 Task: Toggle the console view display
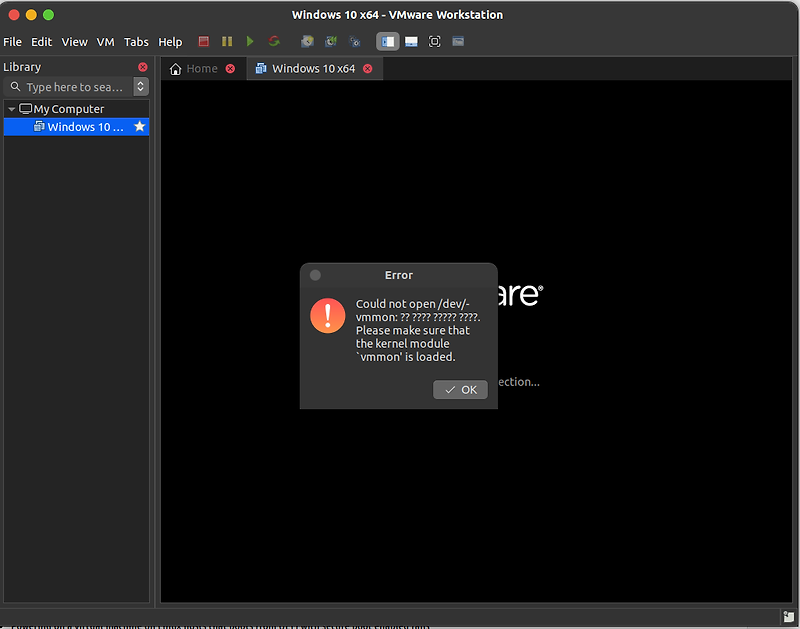tap(412, 41)
